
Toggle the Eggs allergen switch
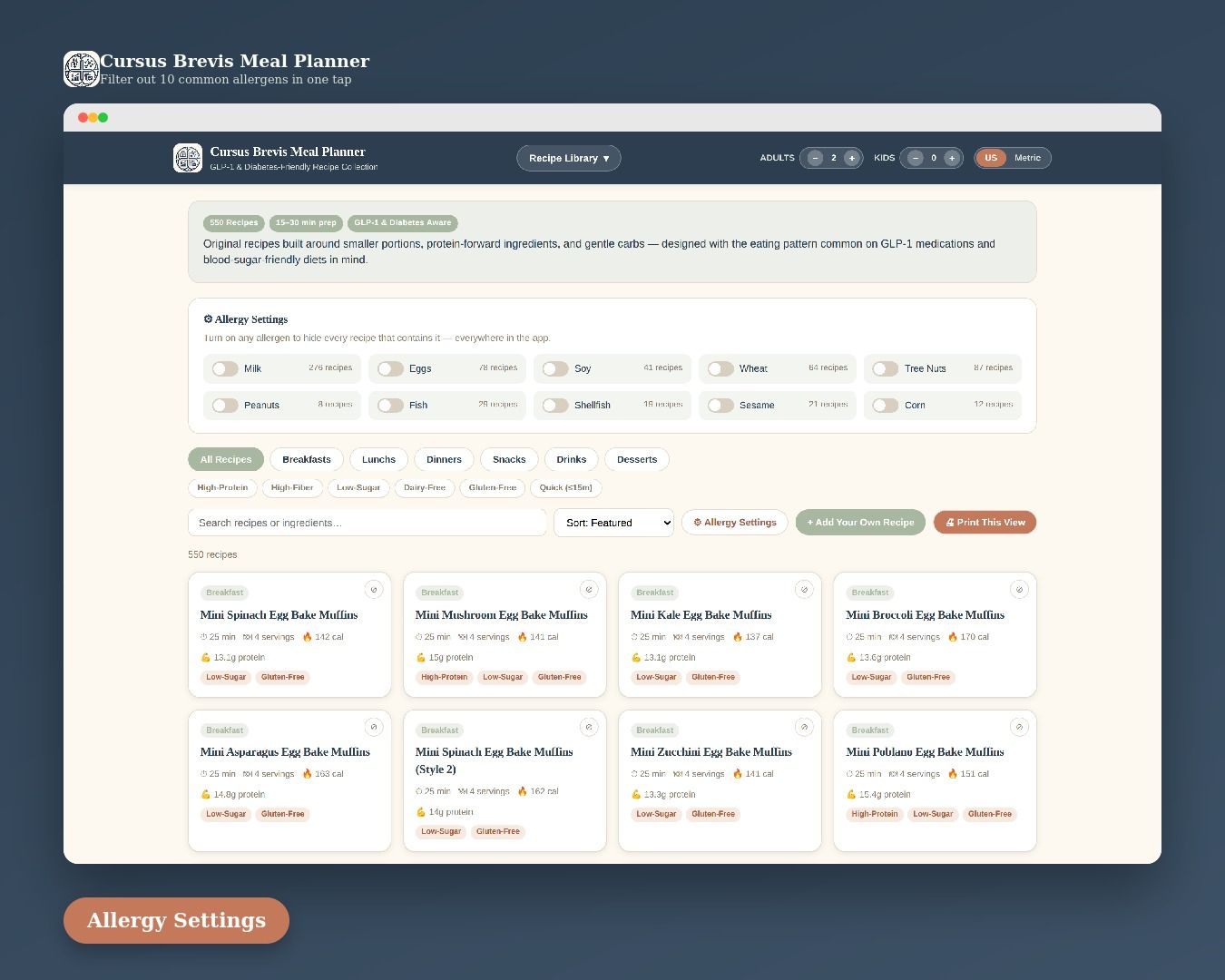tap(390, 368)
